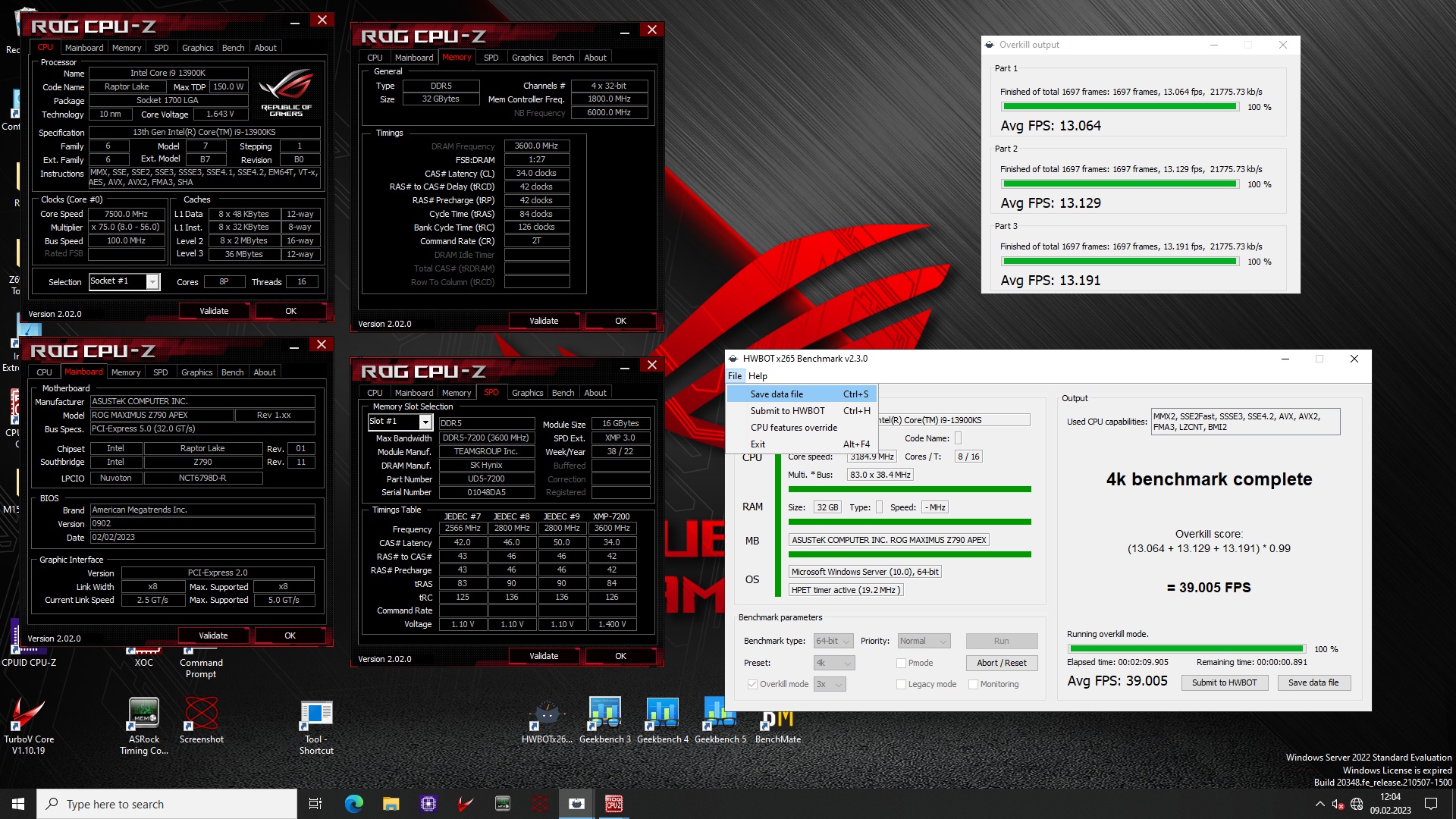Click the TurboV Core taskbar icon
This screenshot has width=1456, height=819.
pos(465,804)
